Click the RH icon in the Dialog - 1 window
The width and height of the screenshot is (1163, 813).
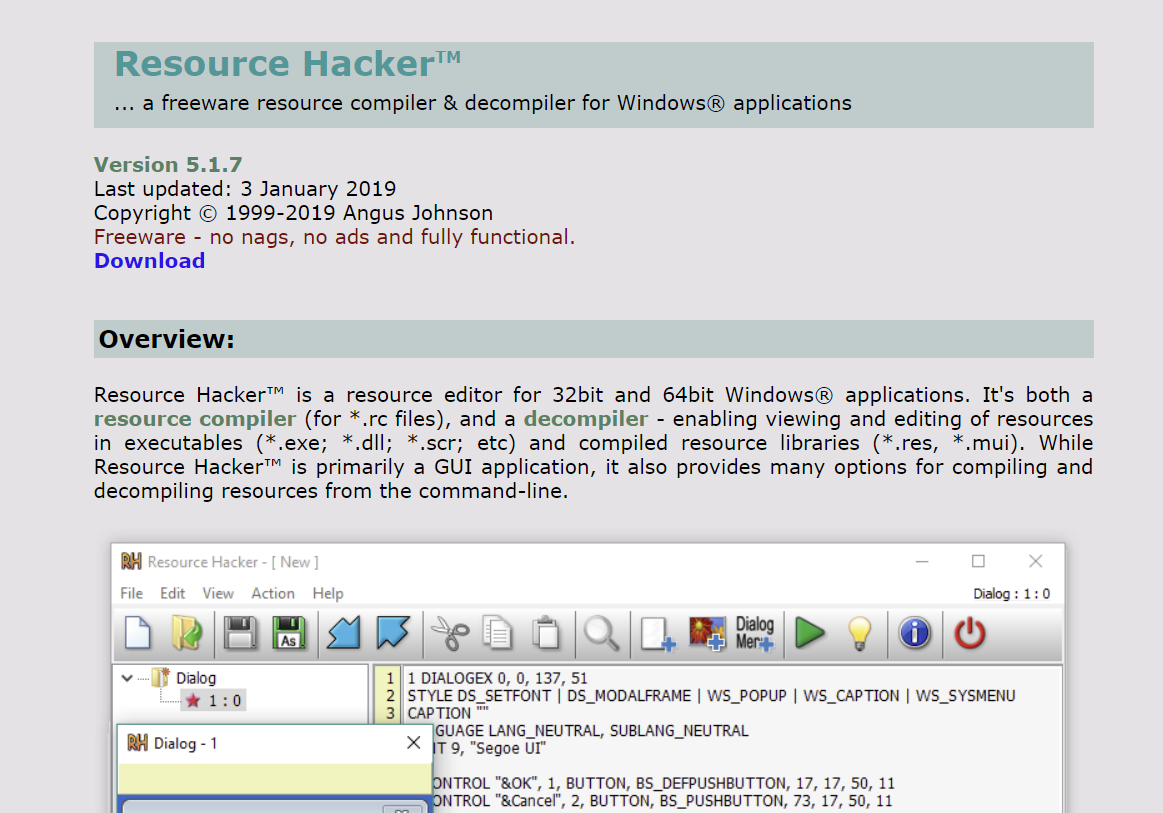137,743
